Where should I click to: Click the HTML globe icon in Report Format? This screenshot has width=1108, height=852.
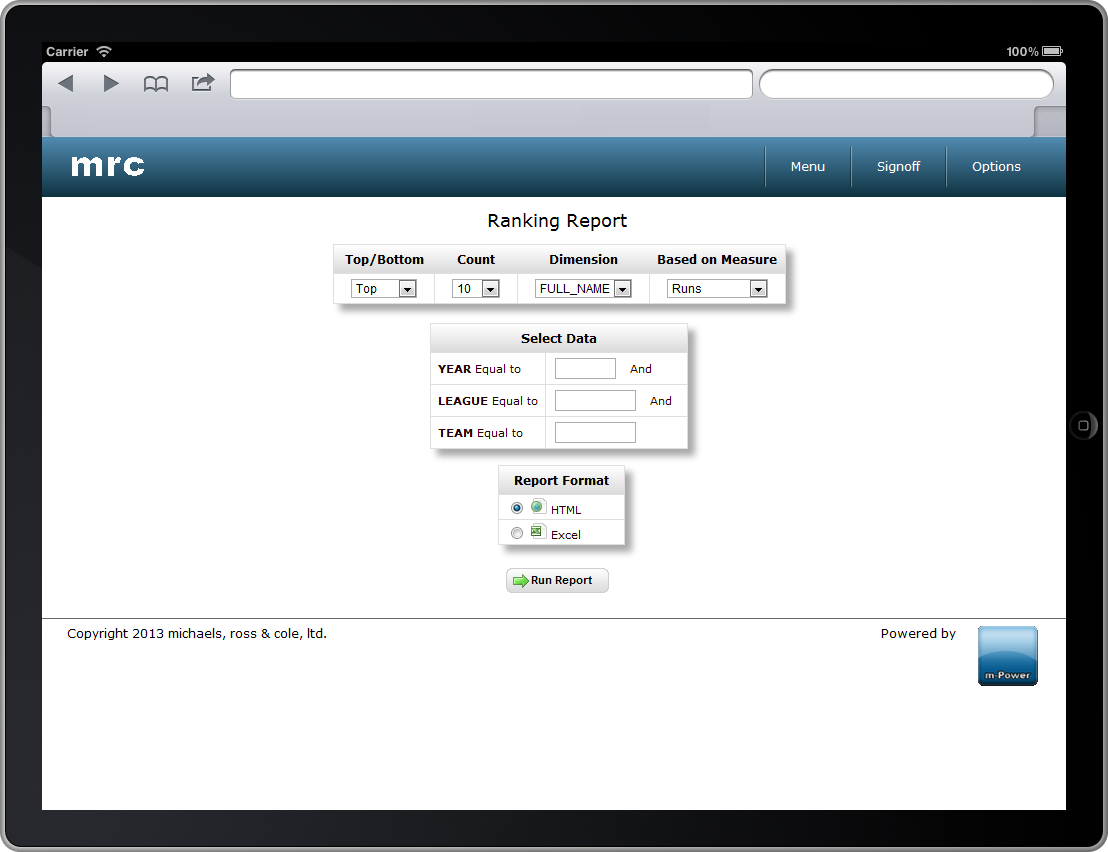coord(537,507)
